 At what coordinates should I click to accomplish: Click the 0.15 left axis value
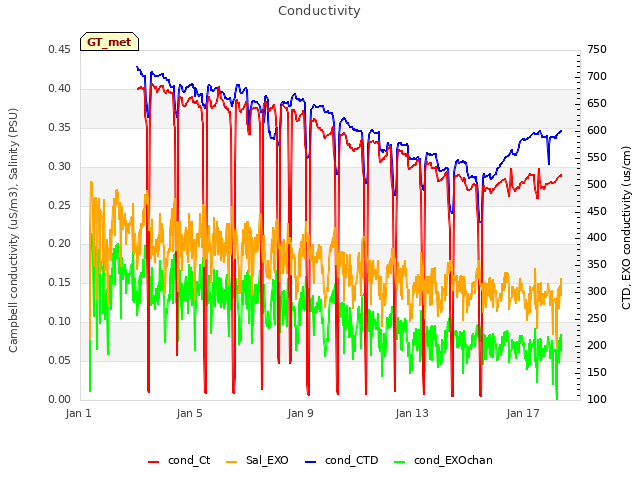(x=59, y=282)
